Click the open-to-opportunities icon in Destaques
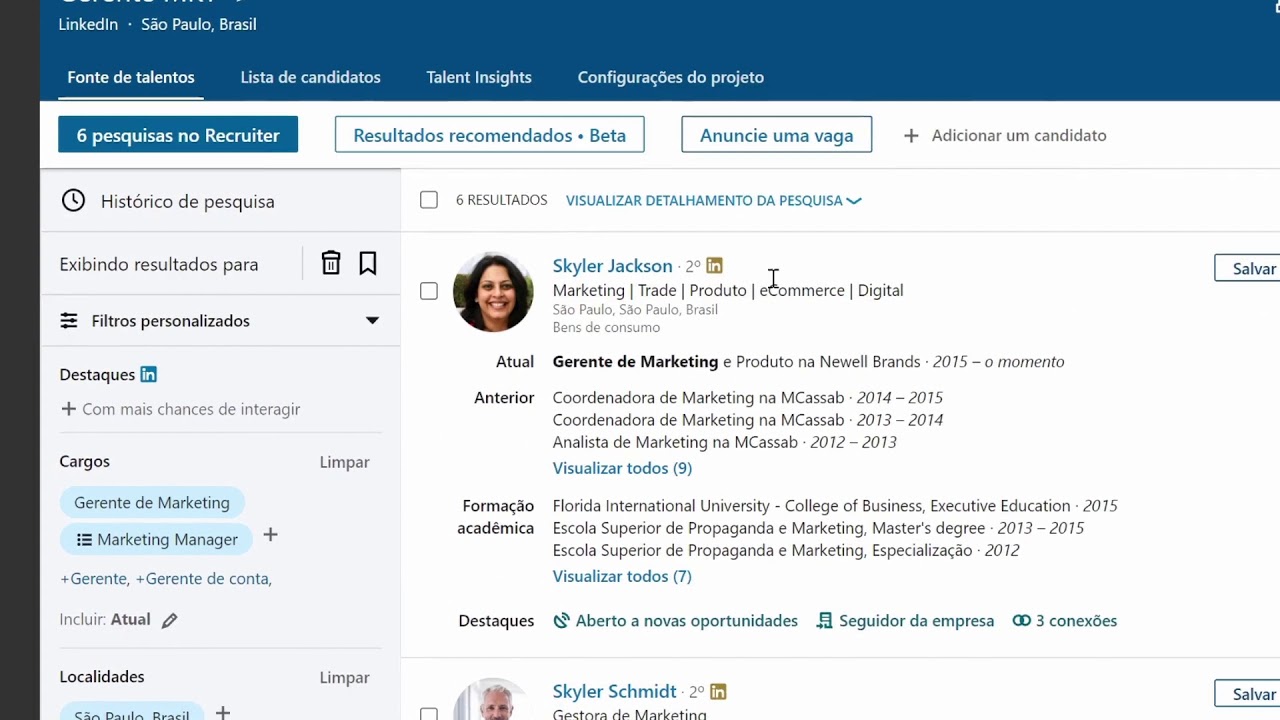The height and width of the screenshot is (720, 1280). coord(562,621)
